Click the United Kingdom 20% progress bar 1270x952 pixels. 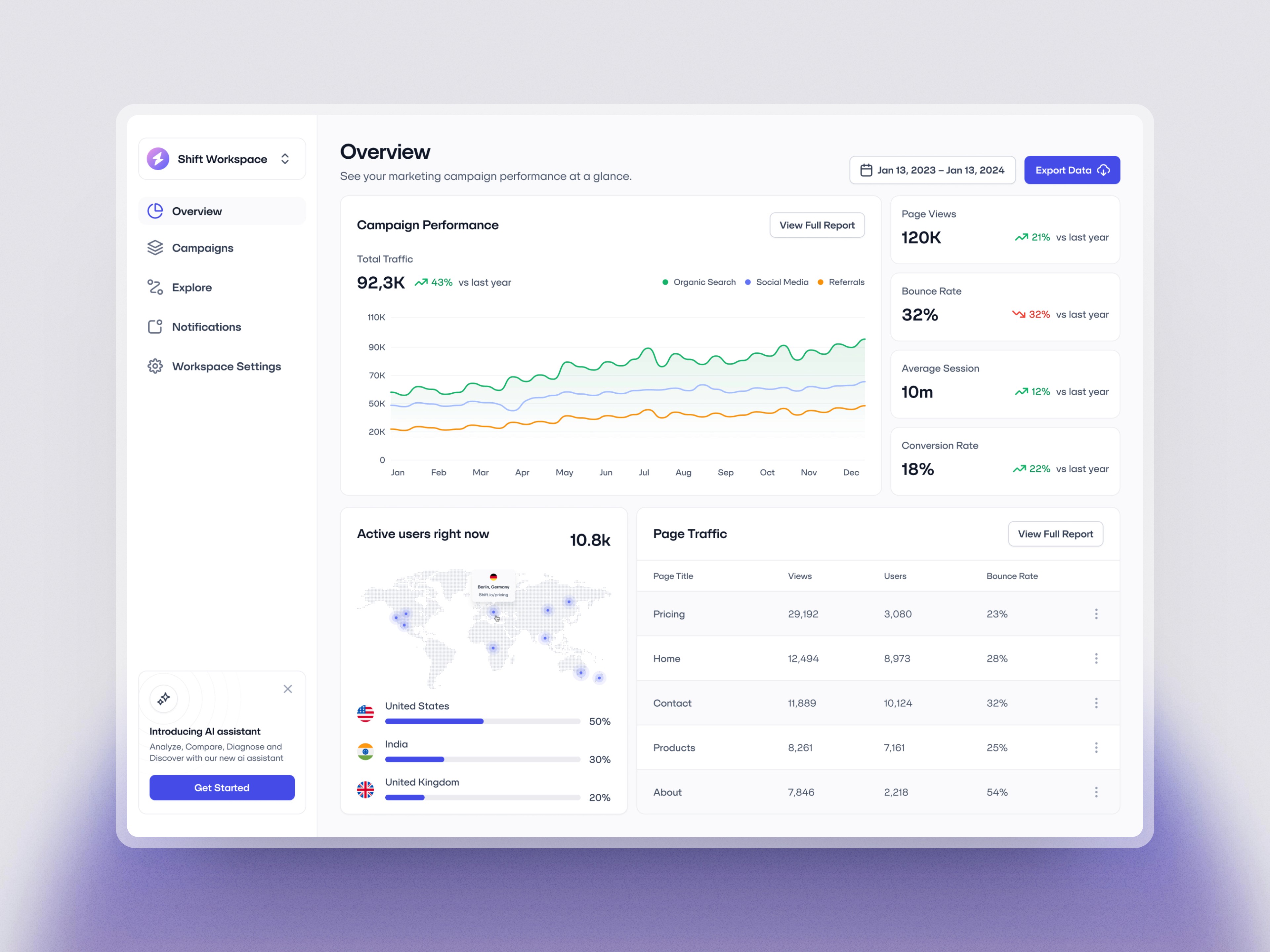[482, 798]
